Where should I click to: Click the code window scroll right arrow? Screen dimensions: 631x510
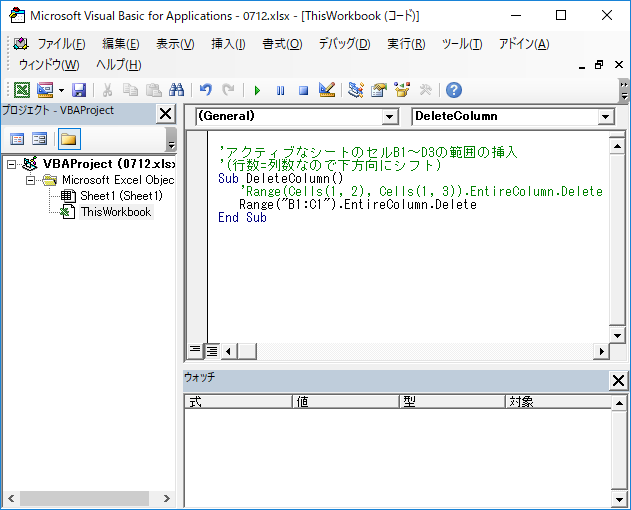(x=602, y=351)
